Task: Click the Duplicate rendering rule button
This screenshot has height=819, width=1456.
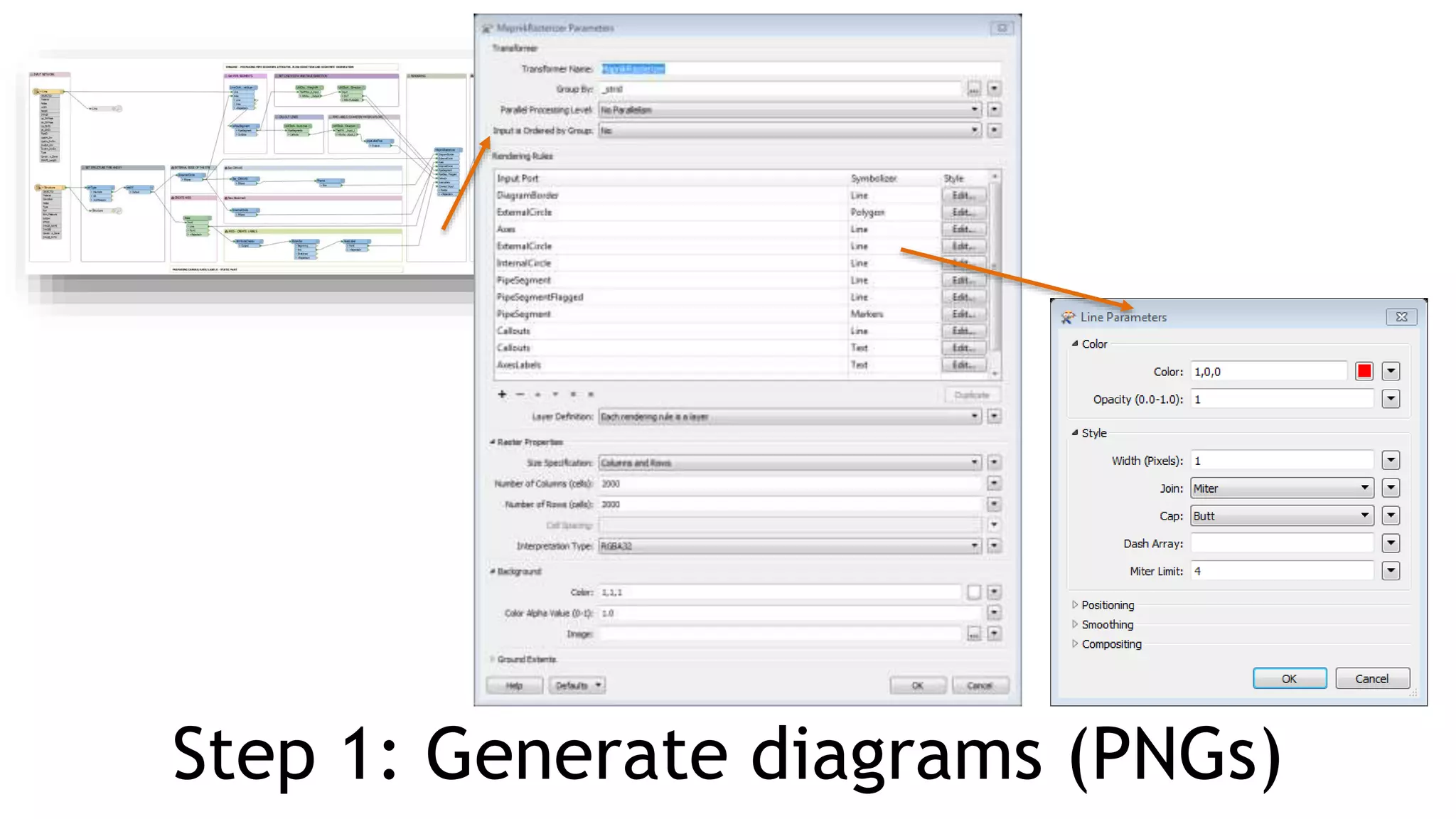Action: 972,395
